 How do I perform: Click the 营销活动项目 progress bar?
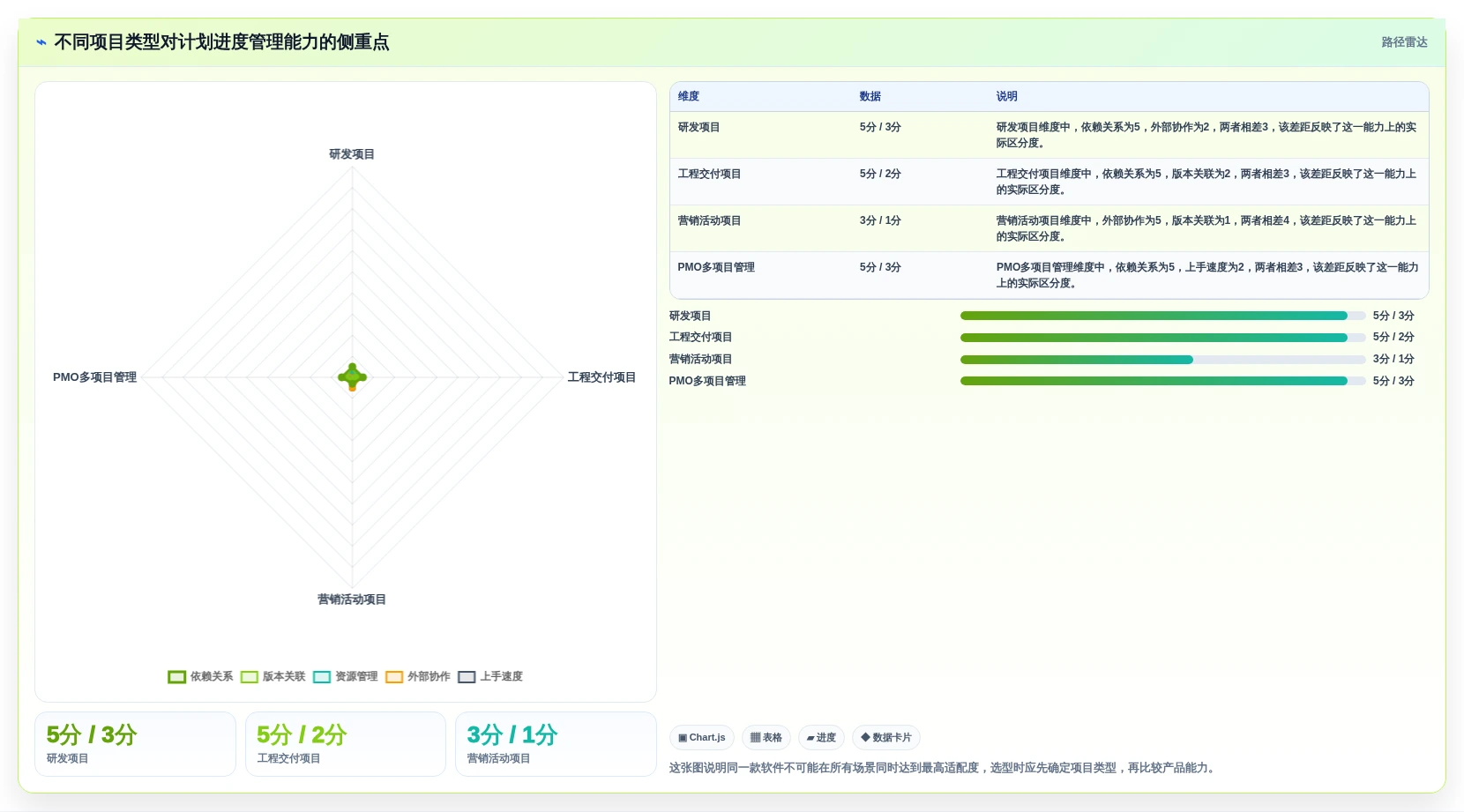[1162, 360]
